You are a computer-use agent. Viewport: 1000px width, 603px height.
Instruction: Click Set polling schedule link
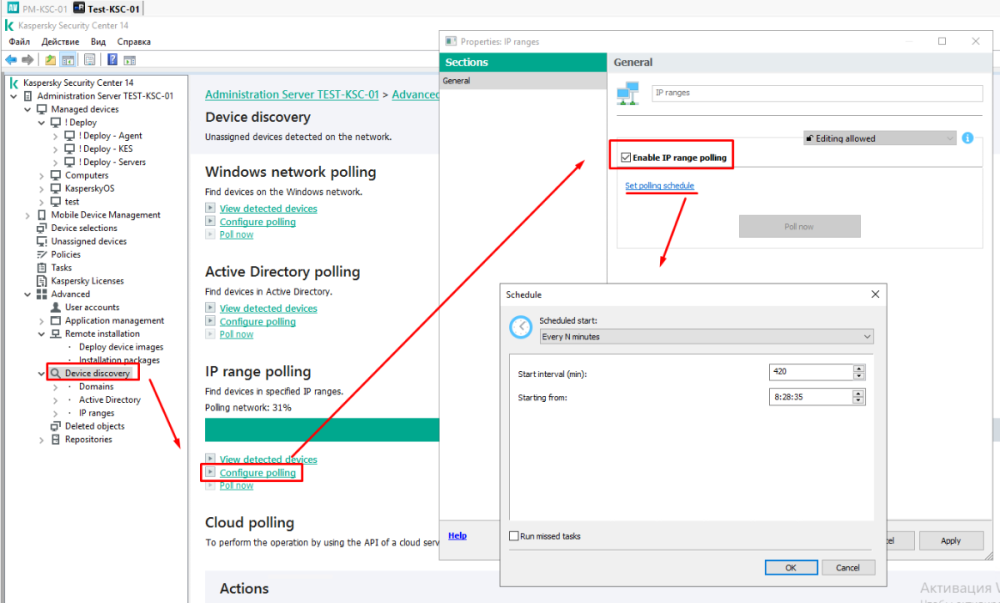pos(659,185)
